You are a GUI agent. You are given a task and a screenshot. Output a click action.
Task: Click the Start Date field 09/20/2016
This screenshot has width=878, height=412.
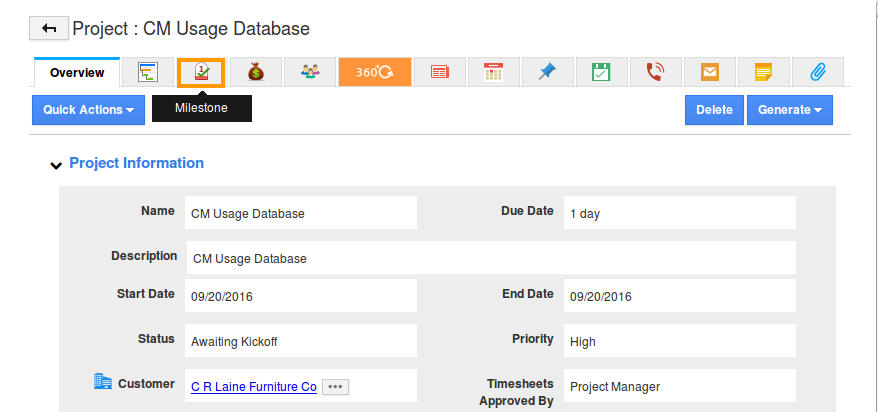point(301,296)
